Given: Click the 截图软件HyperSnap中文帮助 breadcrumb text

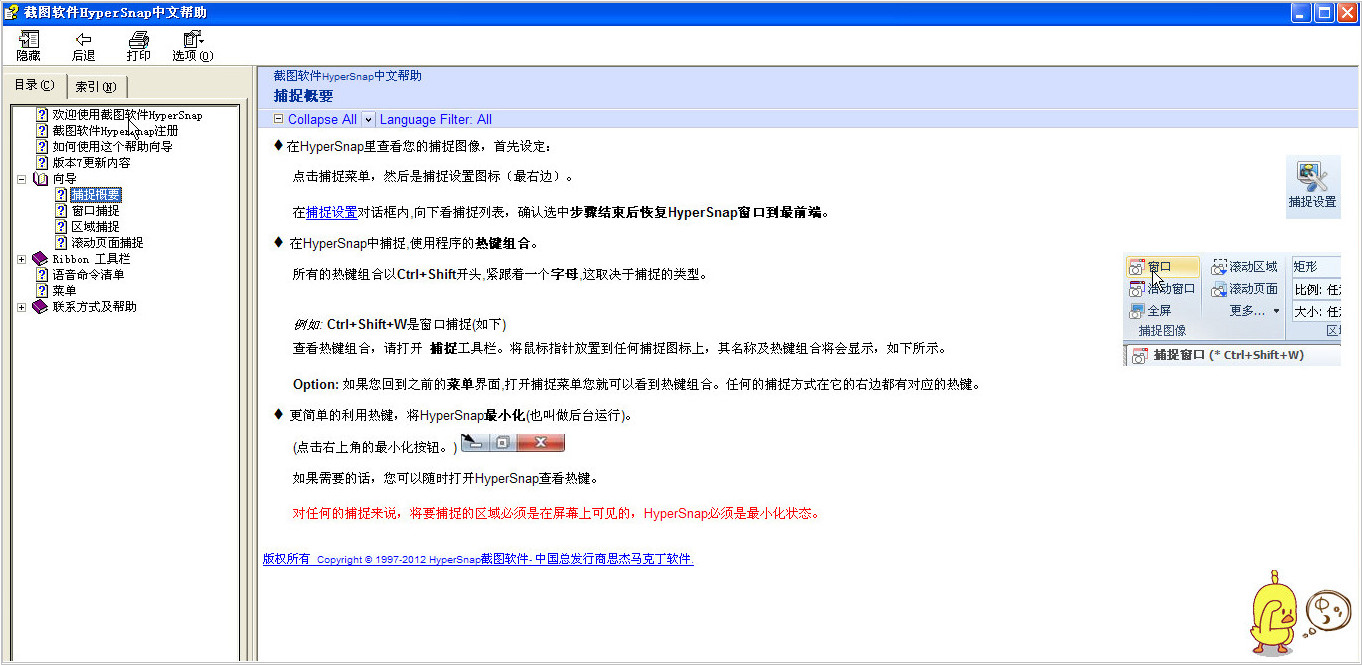Looking at the screenshot, I should 348,76.
